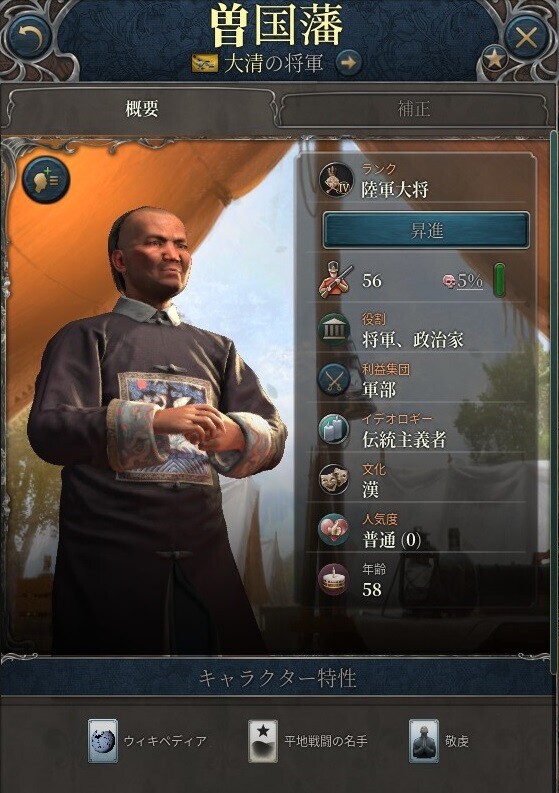Click the skull 5% casualty value
The image size is (559, 793).
(463, 281)
